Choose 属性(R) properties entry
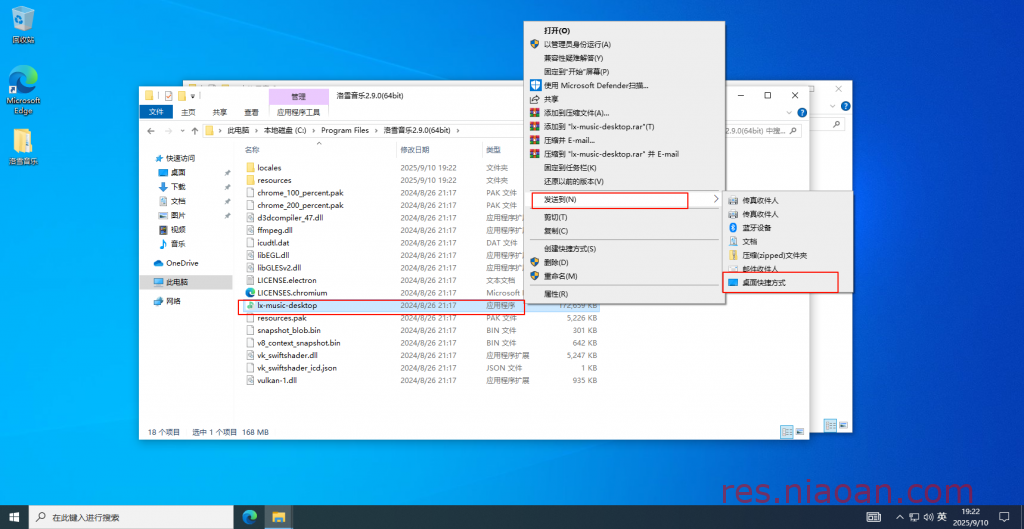Screen dimensions: 1024x529 pos(556,294)
